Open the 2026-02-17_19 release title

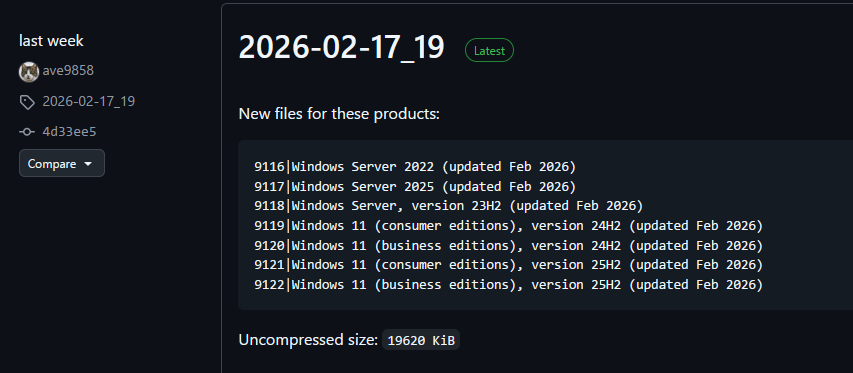click(x=342, y=48)
